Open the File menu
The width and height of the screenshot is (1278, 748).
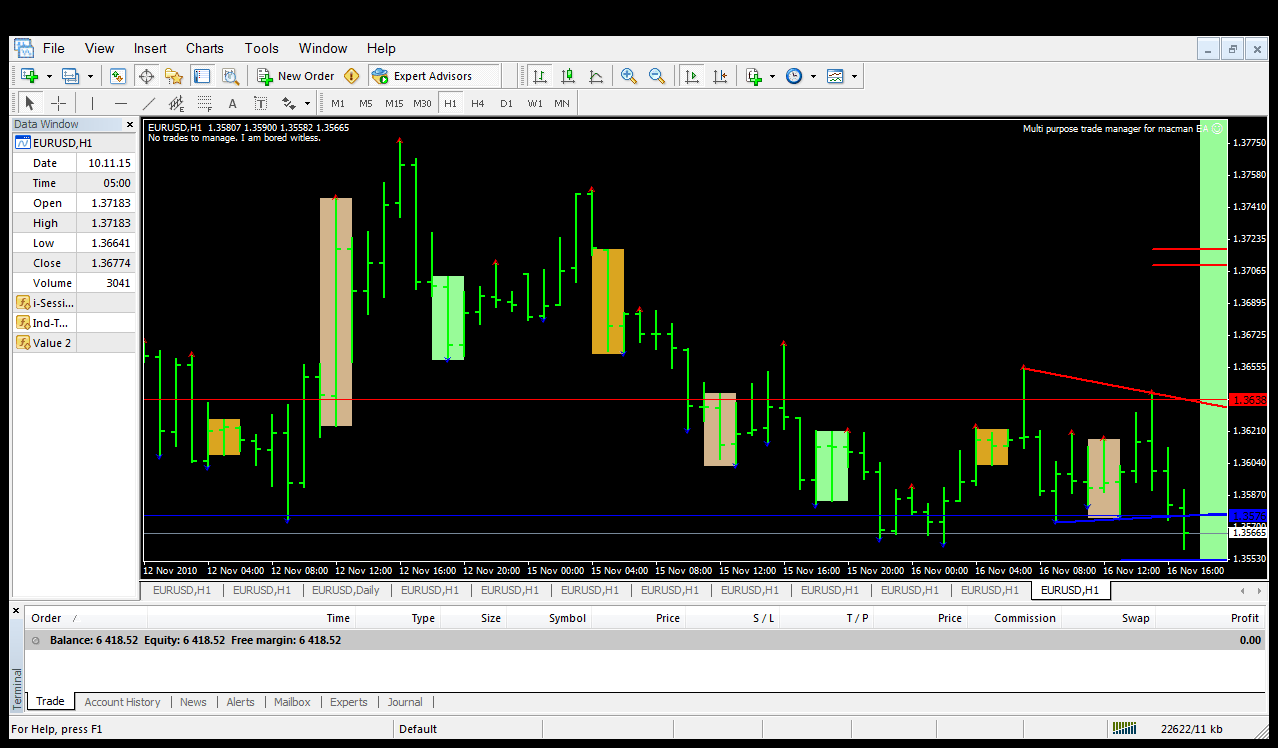[53, 48]
